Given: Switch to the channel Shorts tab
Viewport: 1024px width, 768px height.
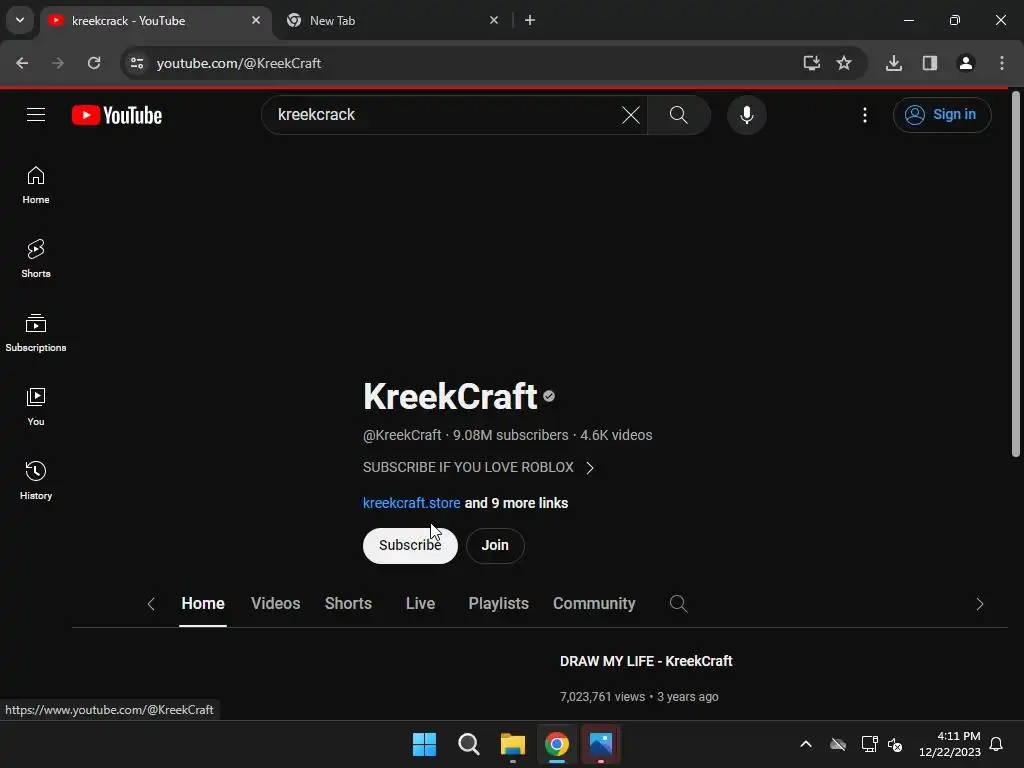Looking at the screenshot, I should [348, 603].
